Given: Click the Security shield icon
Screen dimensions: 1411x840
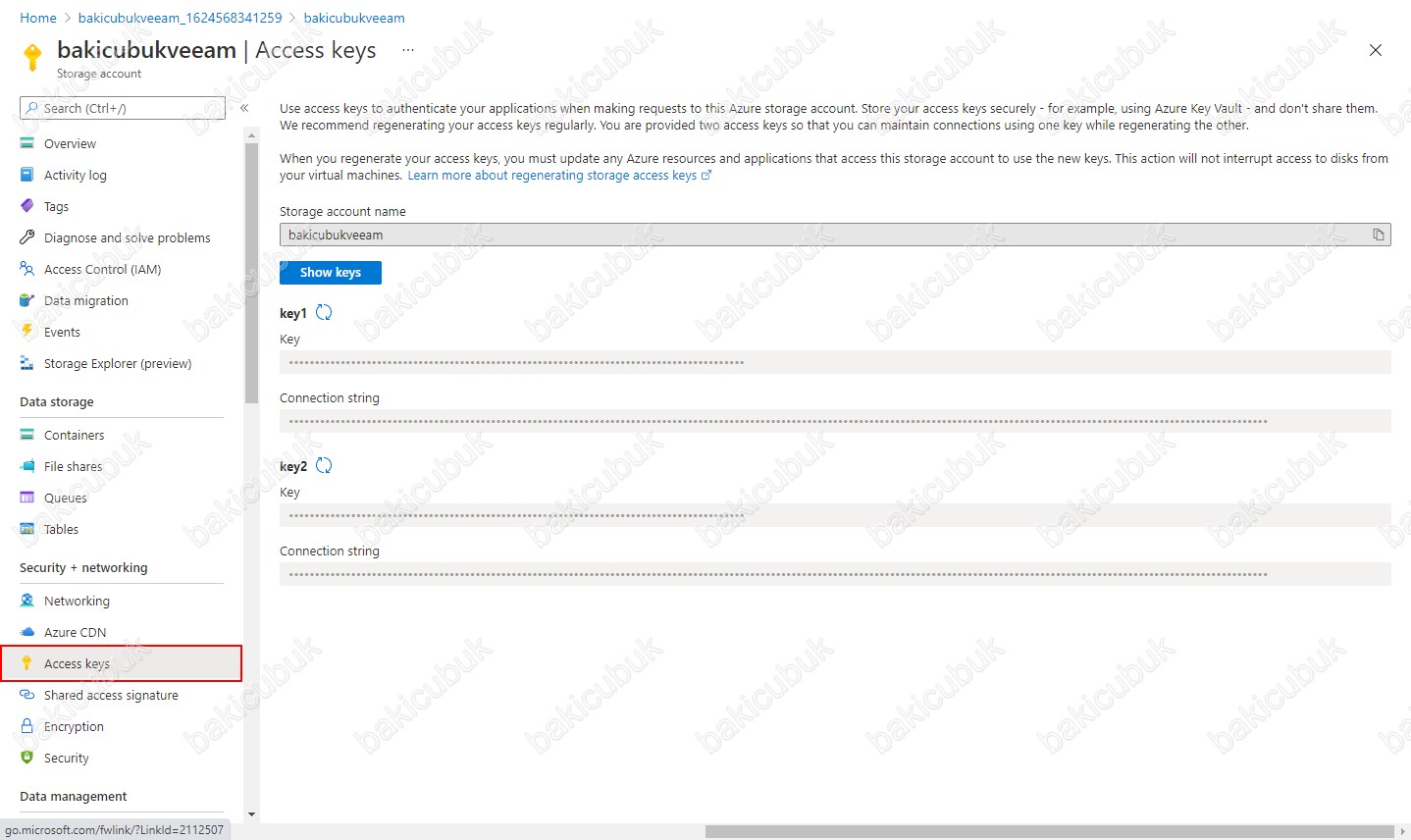Looking at the screenshot, I should tap(26, 758).
